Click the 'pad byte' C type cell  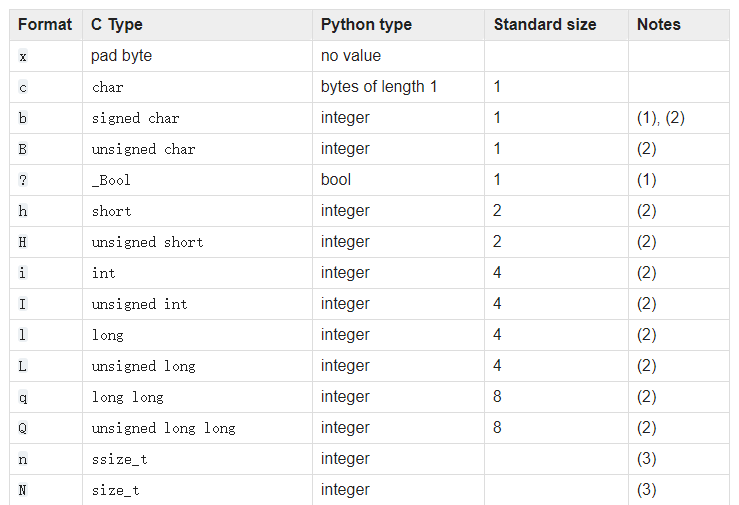tap(121, 56)
